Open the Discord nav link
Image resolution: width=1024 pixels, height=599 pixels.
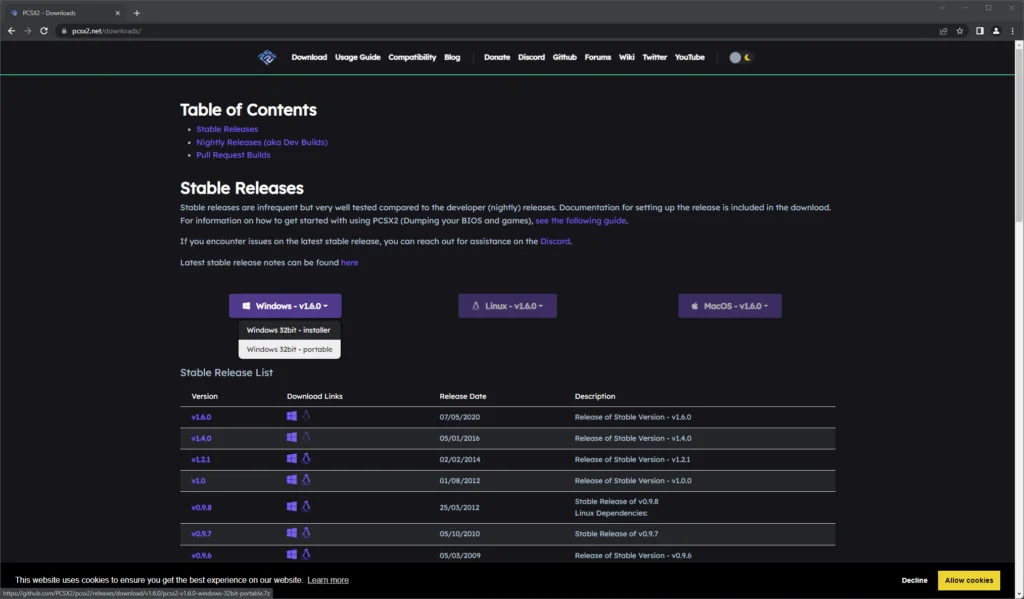tap(532, 57)
